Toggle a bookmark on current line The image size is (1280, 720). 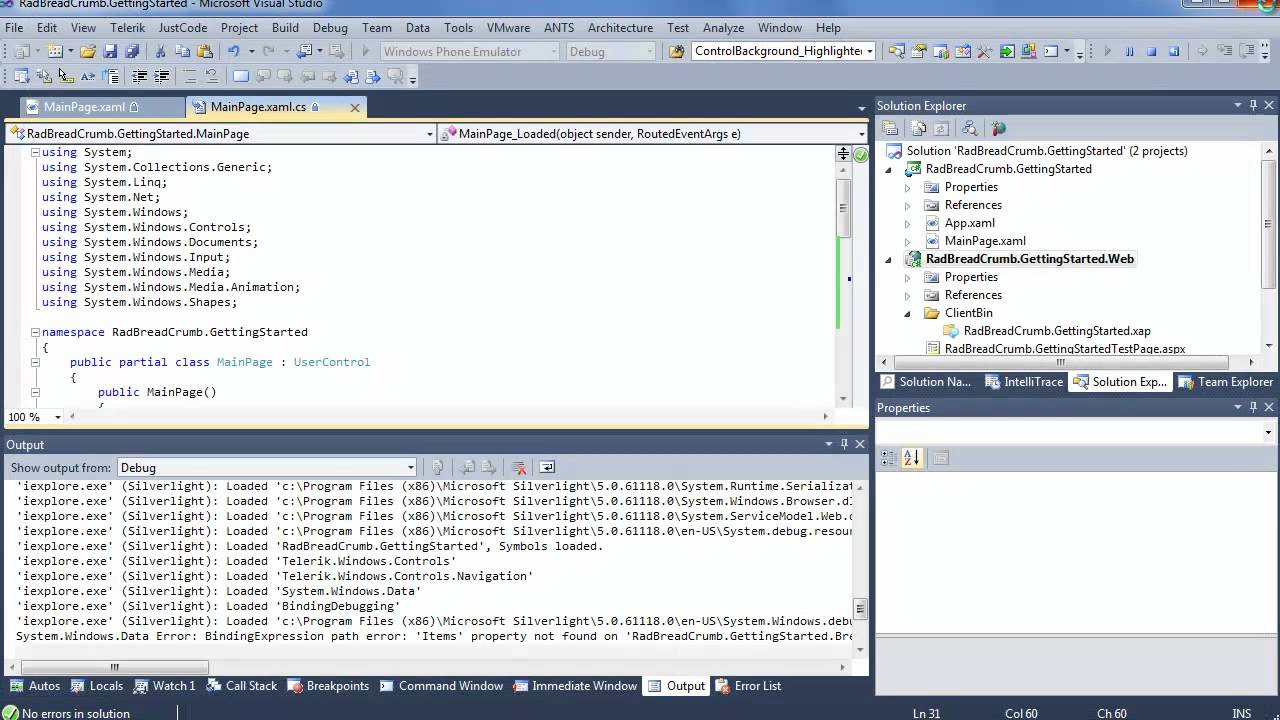point(240,76)
